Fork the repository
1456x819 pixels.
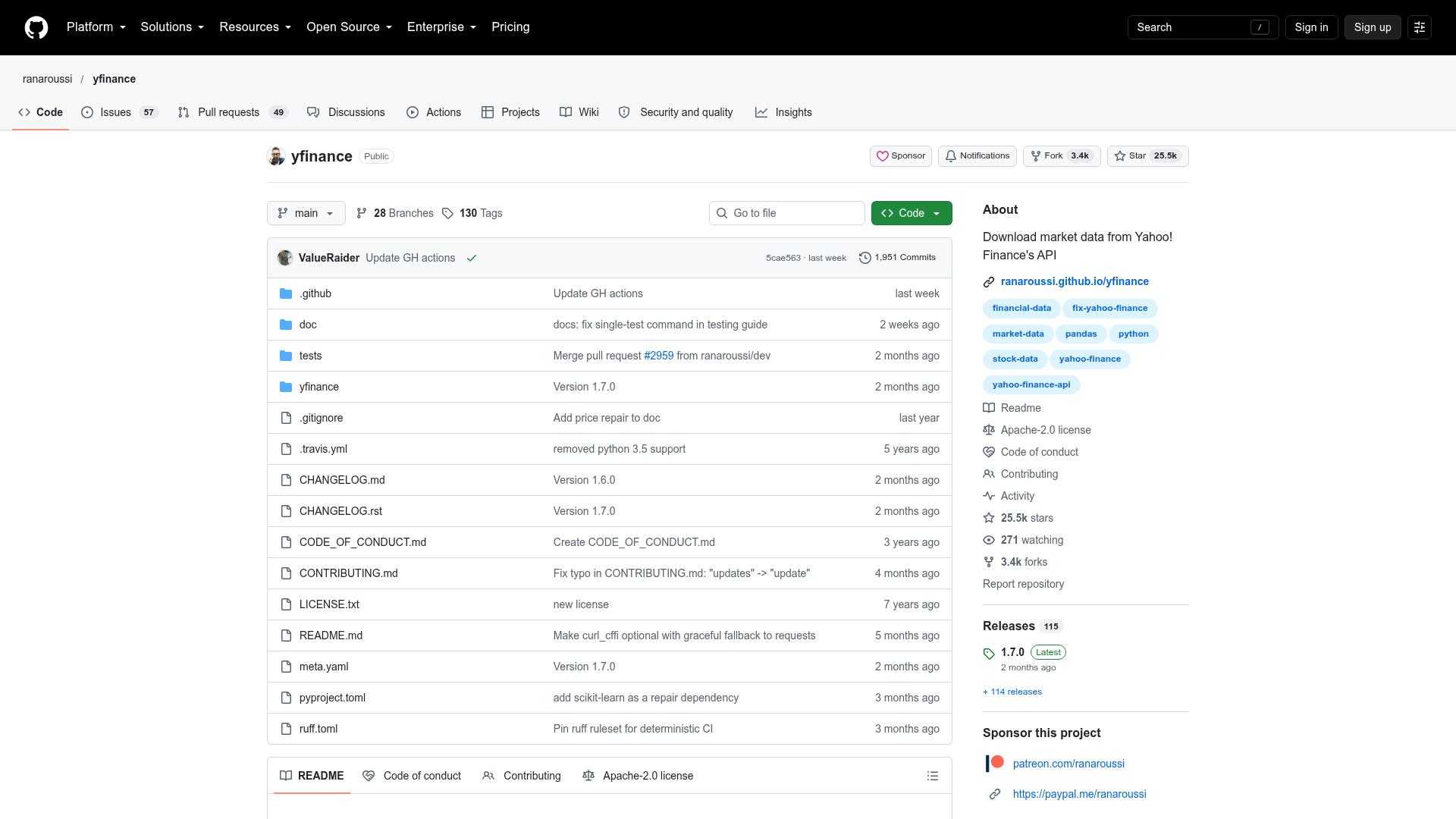pos(1062,156)
